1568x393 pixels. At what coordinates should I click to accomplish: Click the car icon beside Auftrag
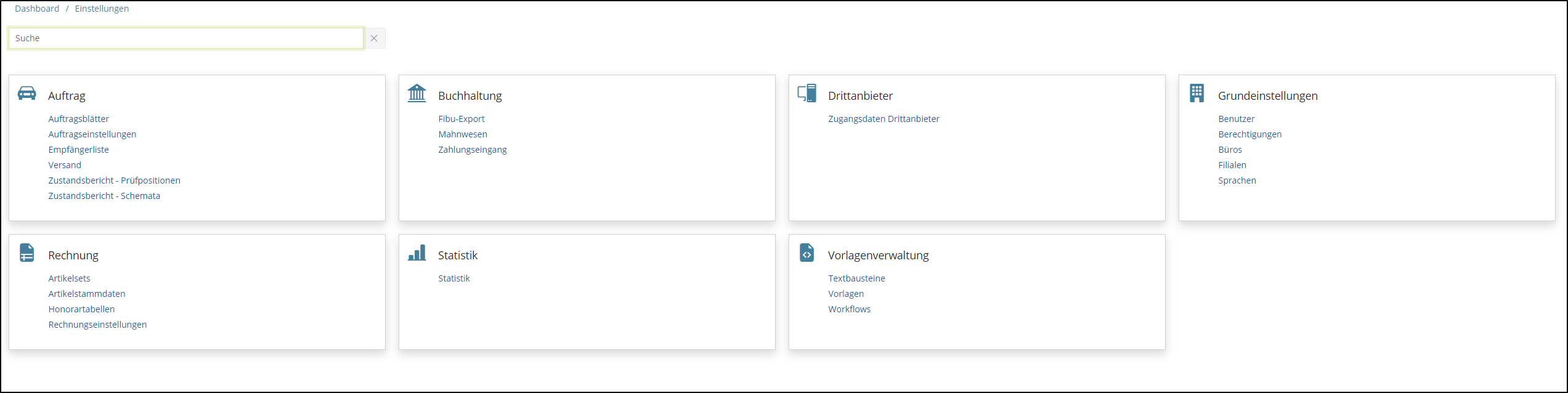(27, 94)
